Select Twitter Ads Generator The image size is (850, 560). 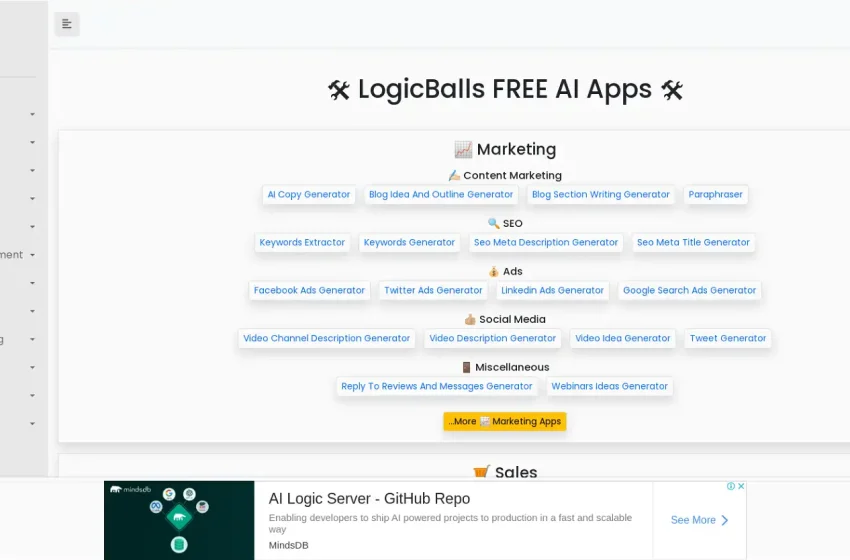433,291
